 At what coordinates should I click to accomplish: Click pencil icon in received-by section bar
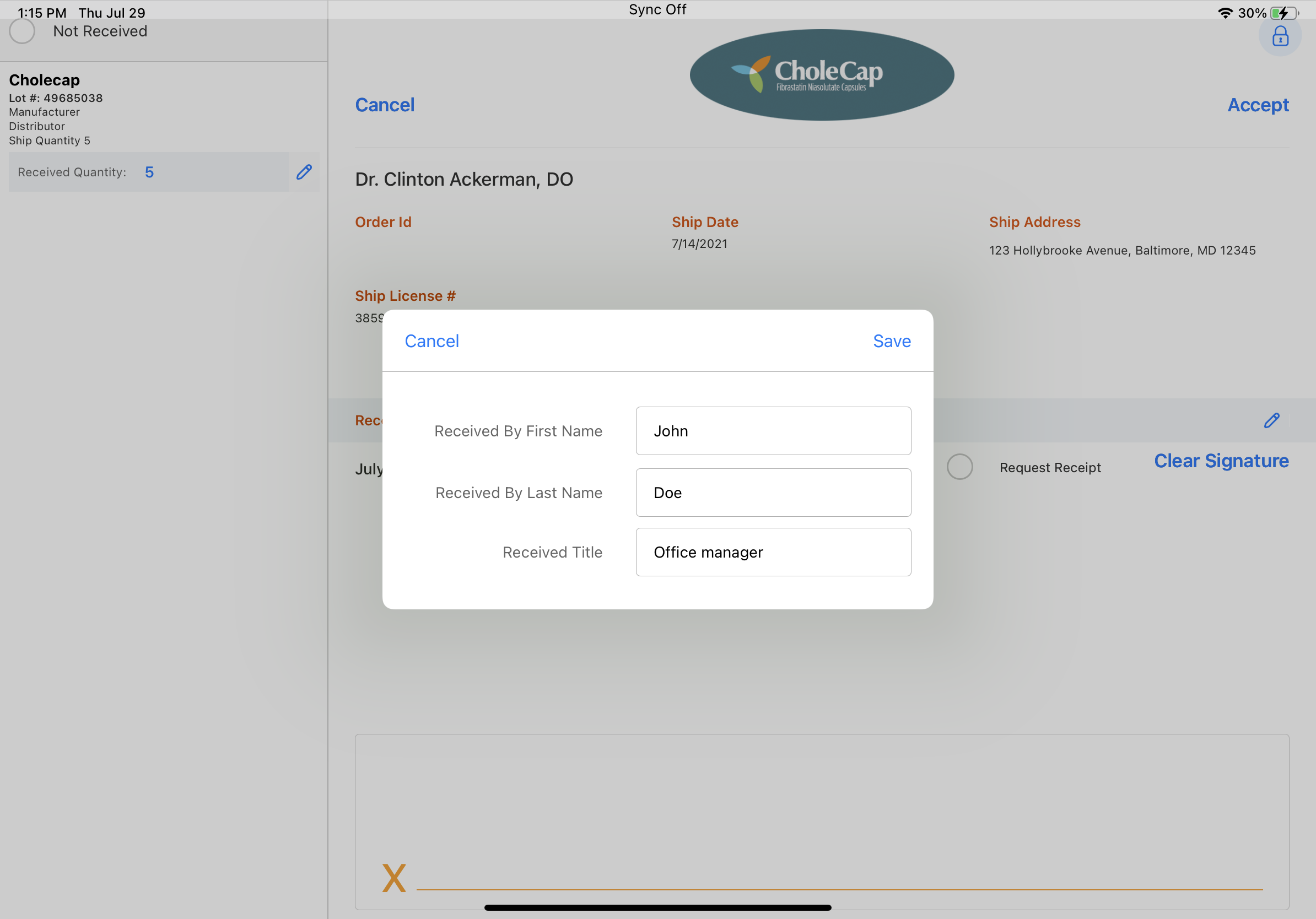click(1271, 420)
